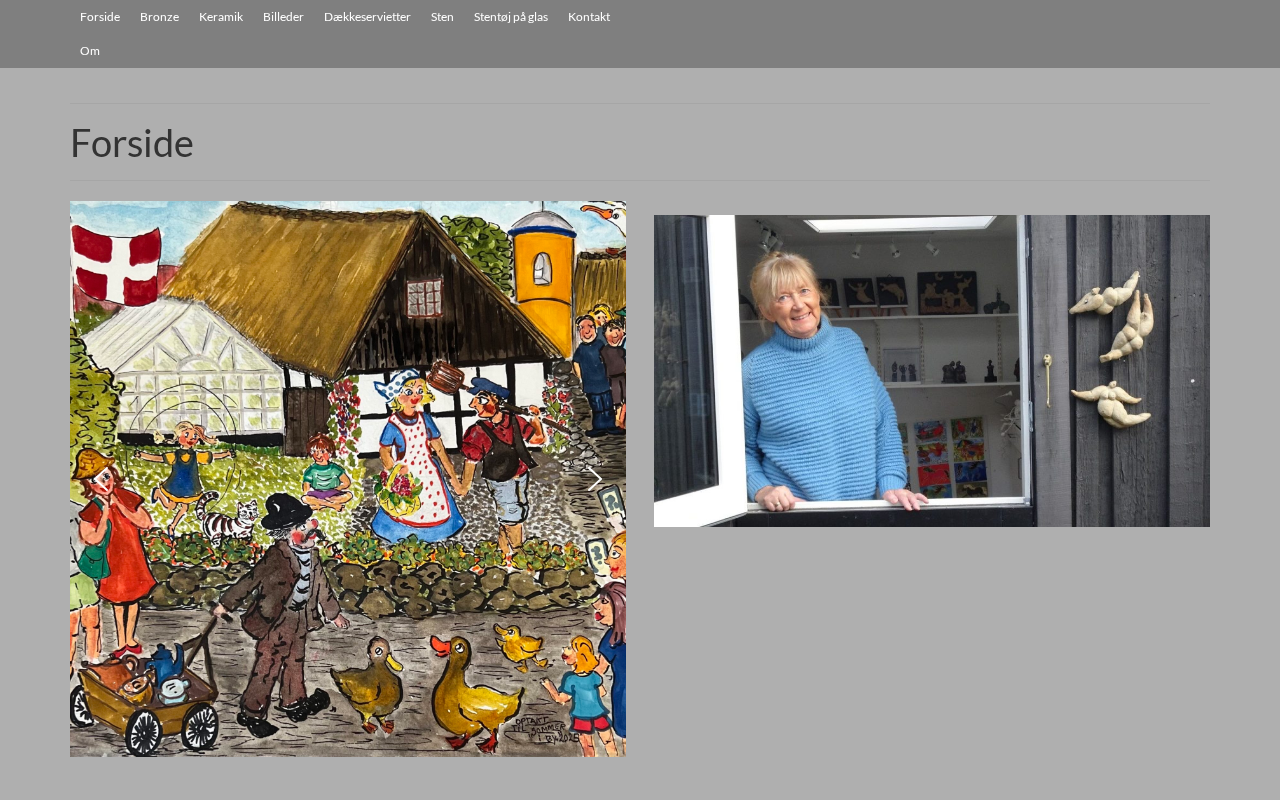Select Dækkeservietter from the navigation bar

coord(367,17)
